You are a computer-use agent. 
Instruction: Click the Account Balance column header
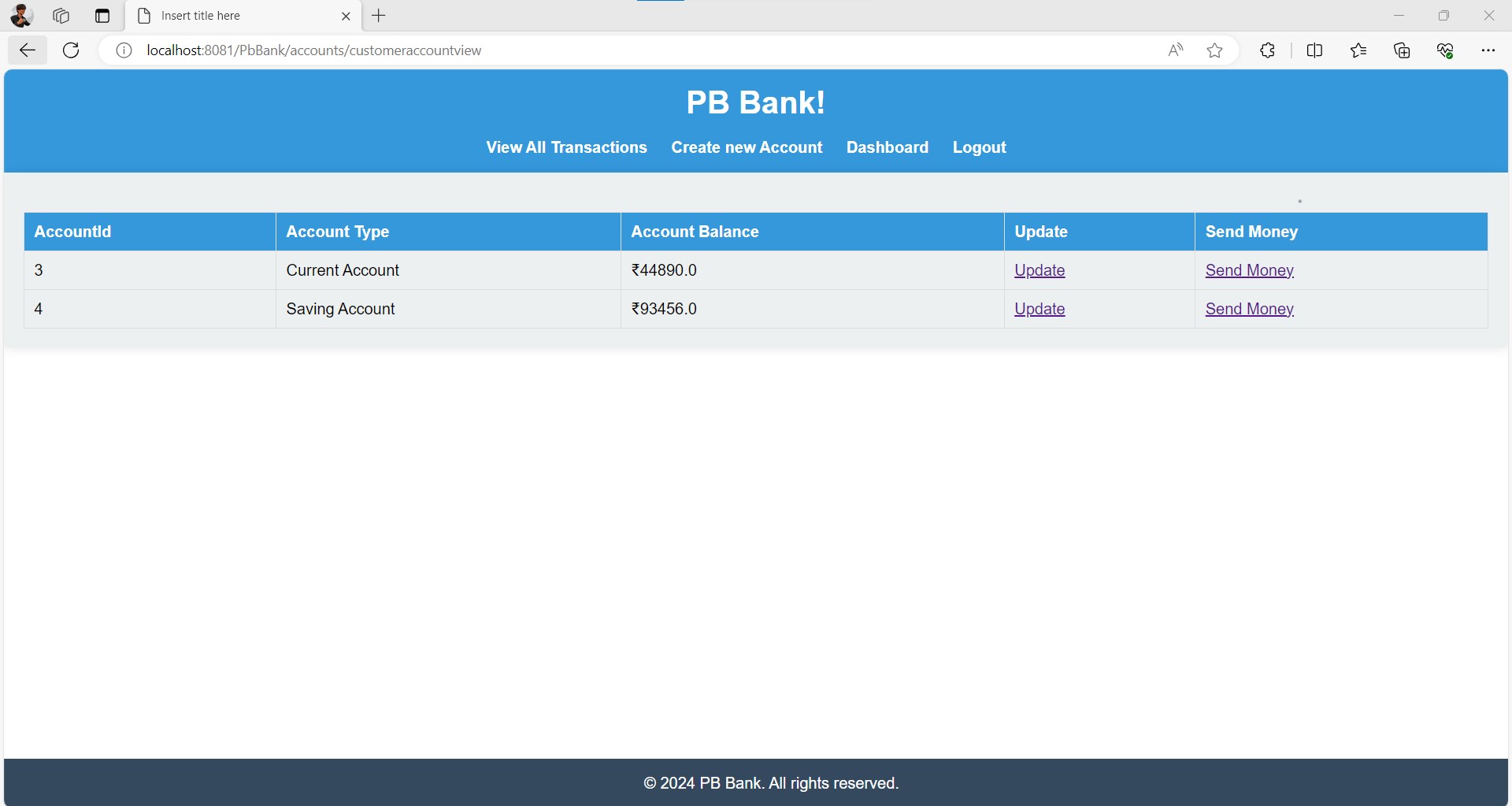pos(813,232)
